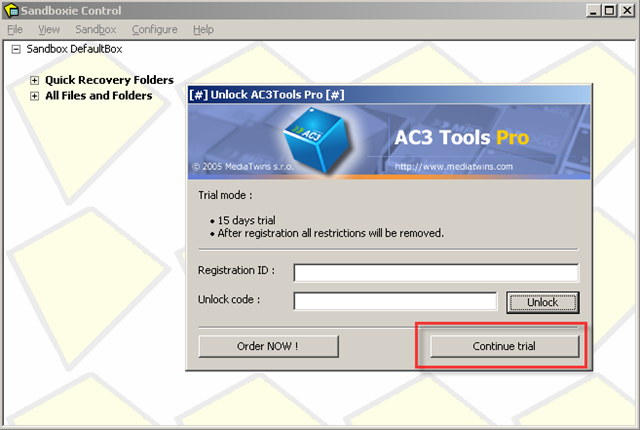
Task: Click the '15 days trial' text
Action: tap(247, 220)
